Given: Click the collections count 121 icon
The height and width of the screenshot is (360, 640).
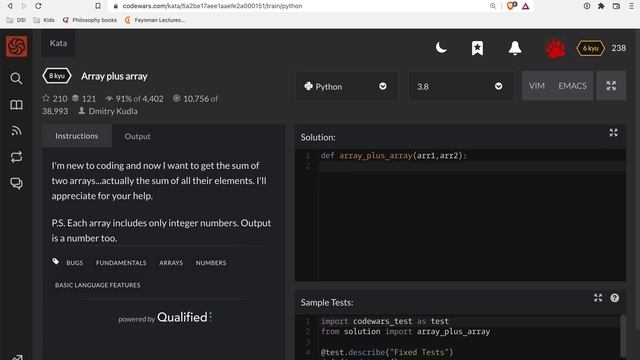Looking at the screenshot, I should (76, 98).
